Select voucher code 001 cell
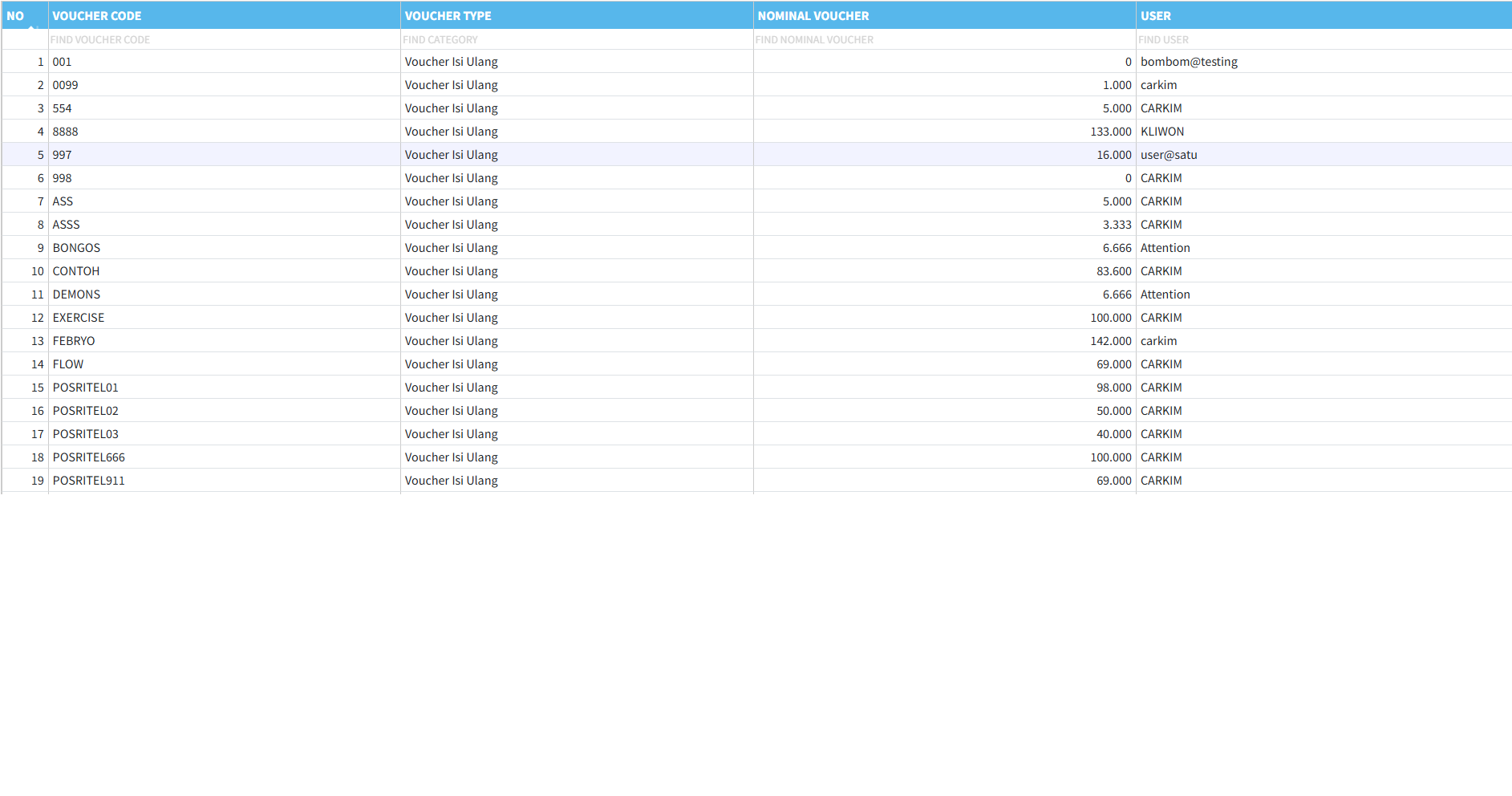Screen dimensions: 1512x796 [225, 62]
